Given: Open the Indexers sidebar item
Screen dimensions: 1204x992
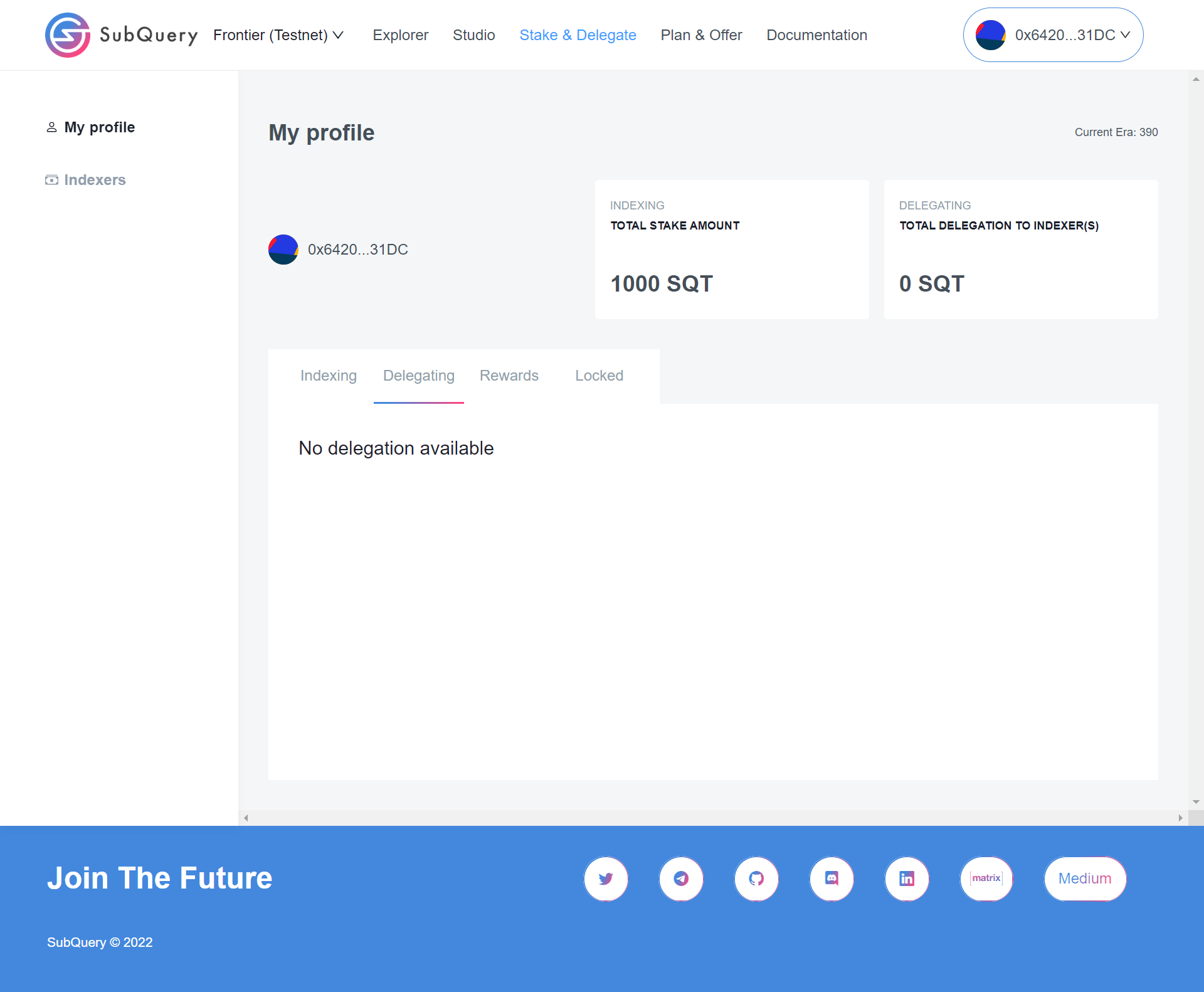Looking at the screenshot, I should coord(95,180).
